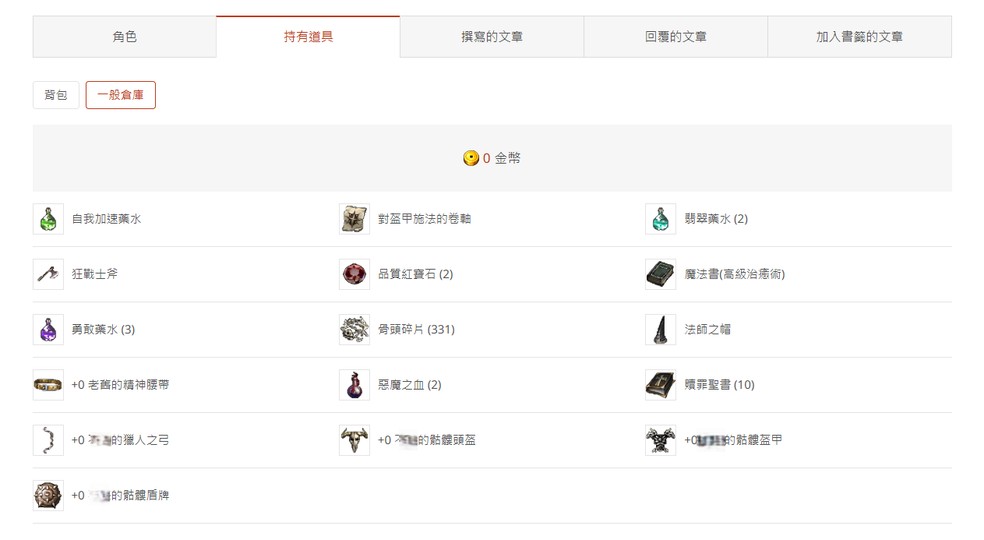
Task: Click the gold coin icon
Action: coord(471,158)
